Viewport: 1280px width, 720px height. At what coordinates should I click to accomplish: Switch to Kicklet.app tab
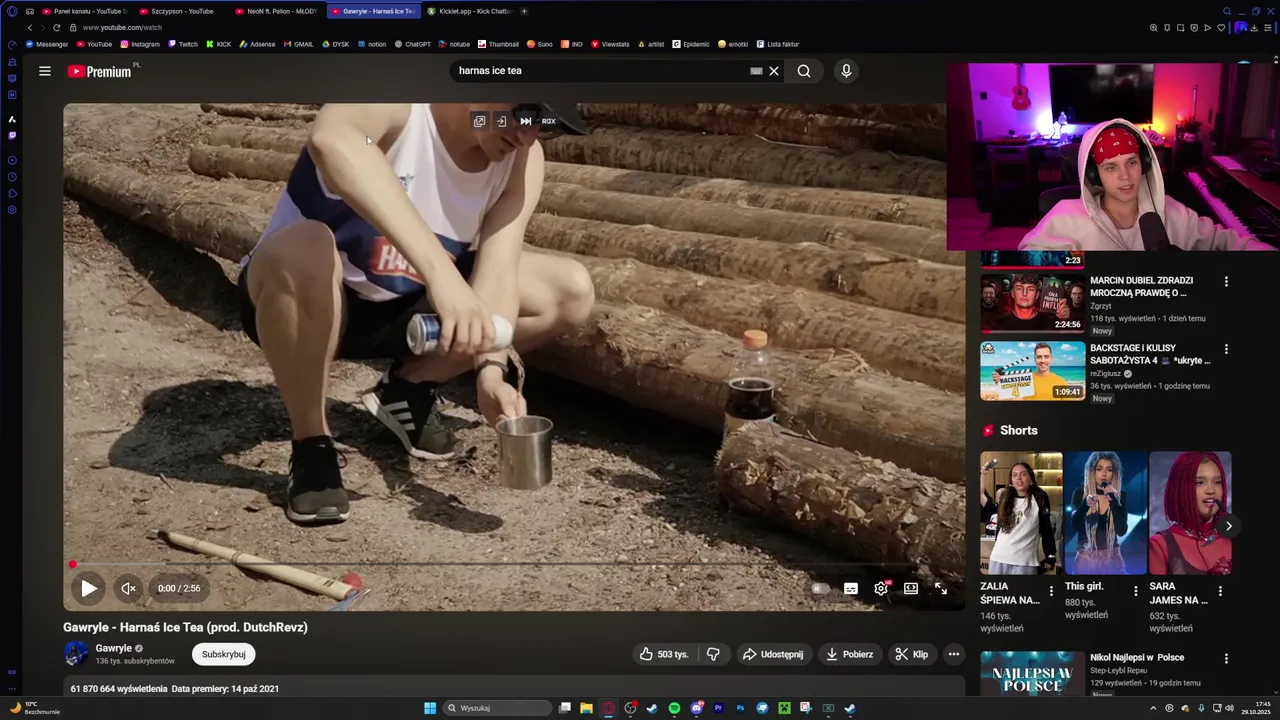pos(469,11)
